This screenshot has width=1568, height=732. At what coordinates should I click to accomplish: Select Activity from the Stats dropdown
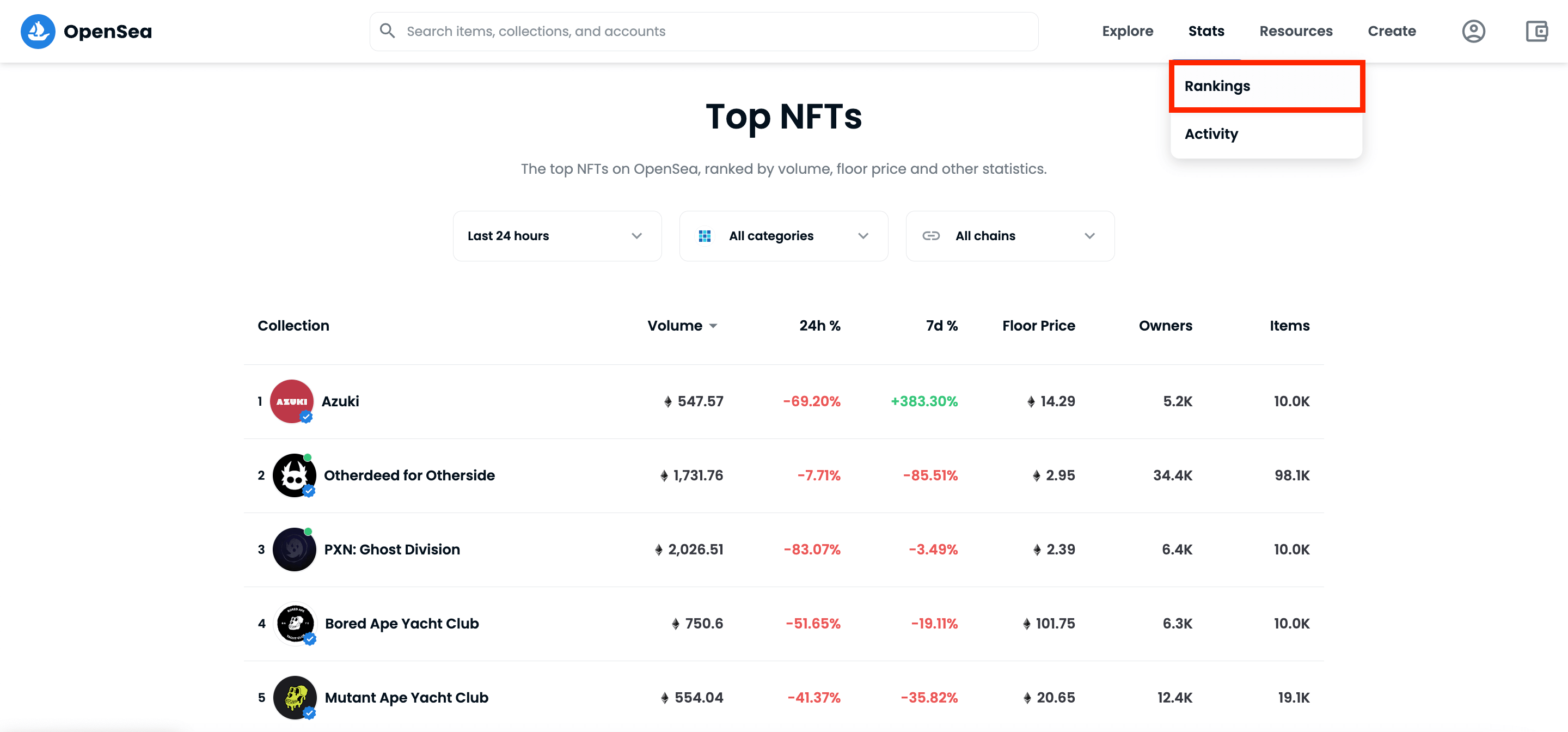point(1266,134)
